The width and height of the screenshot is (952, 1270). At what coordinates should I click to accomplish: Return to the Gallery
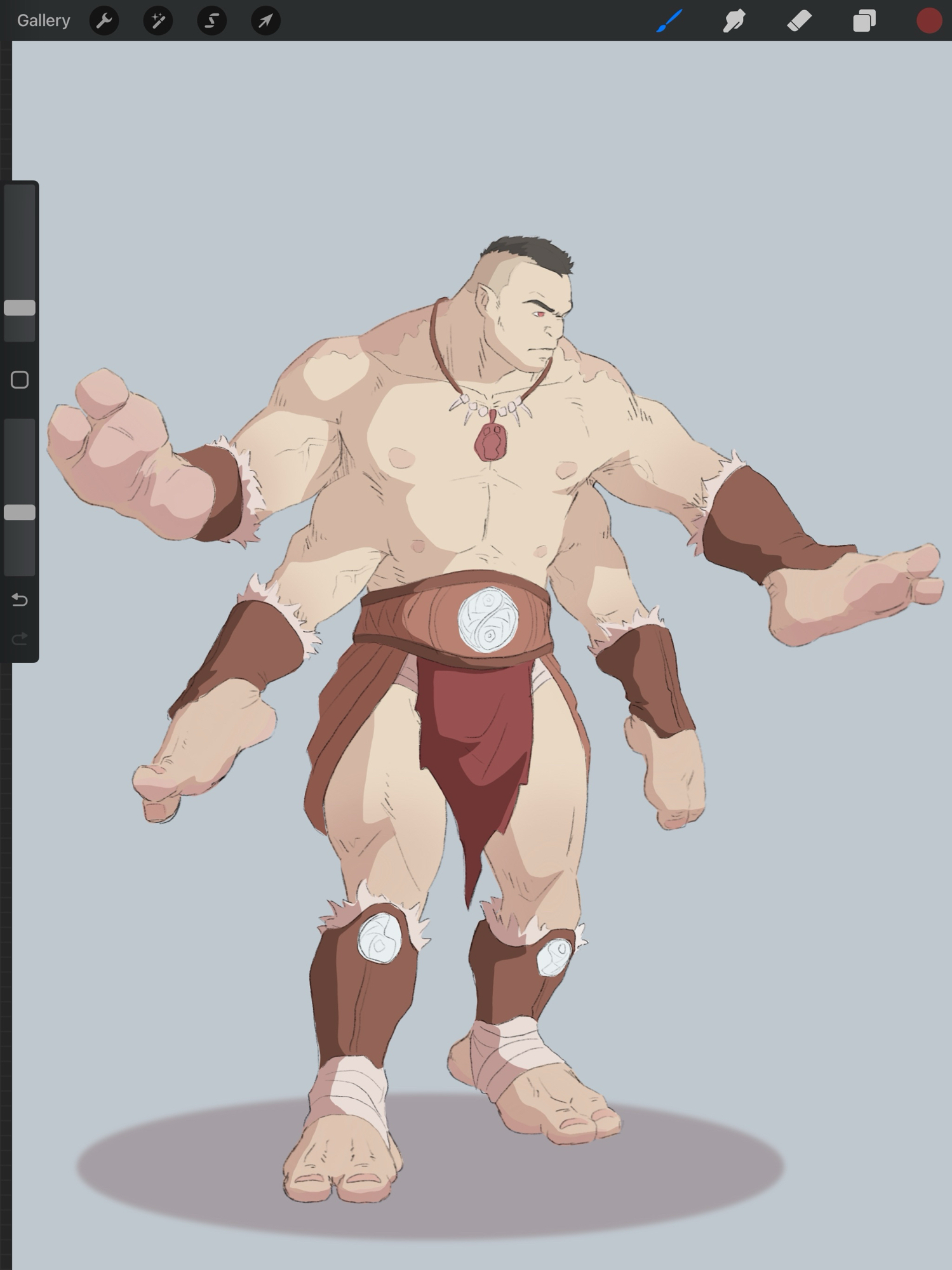coord(43,20)
